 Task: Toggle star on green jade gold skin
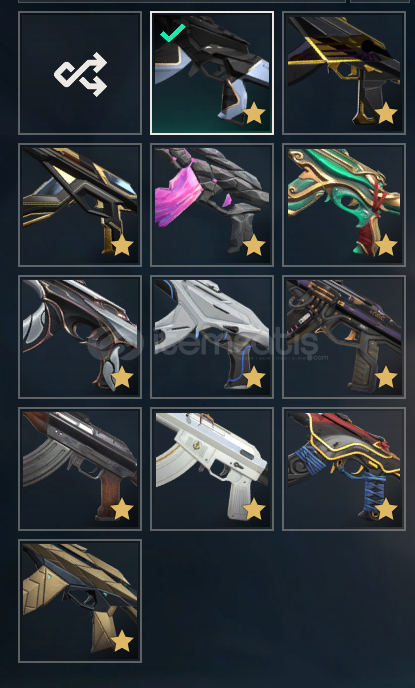(x=386, y=245)
